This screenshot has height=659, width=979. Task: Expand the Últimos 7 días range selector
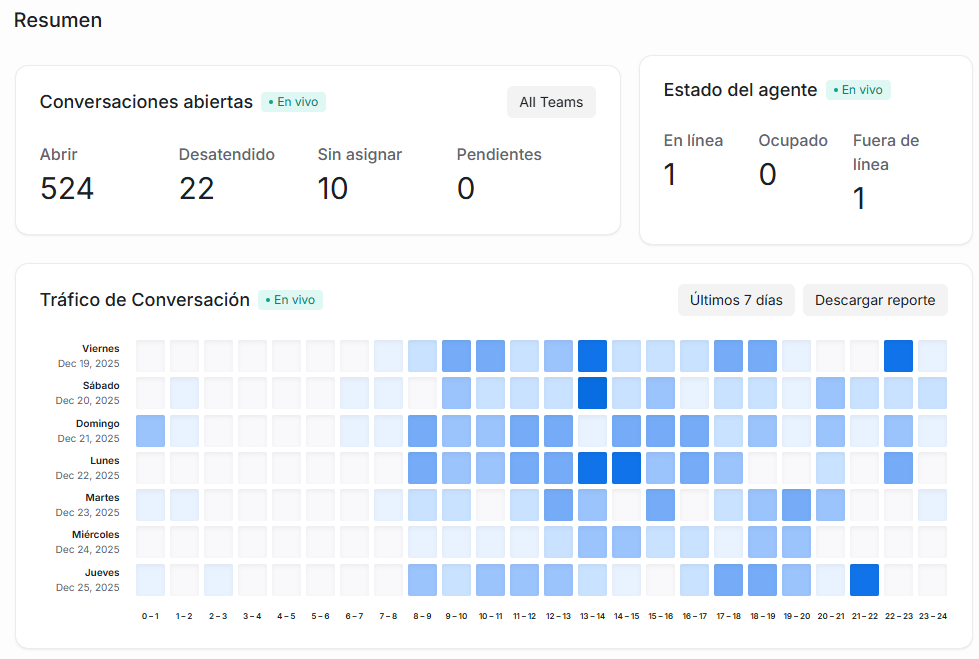(x=736, y=300)
